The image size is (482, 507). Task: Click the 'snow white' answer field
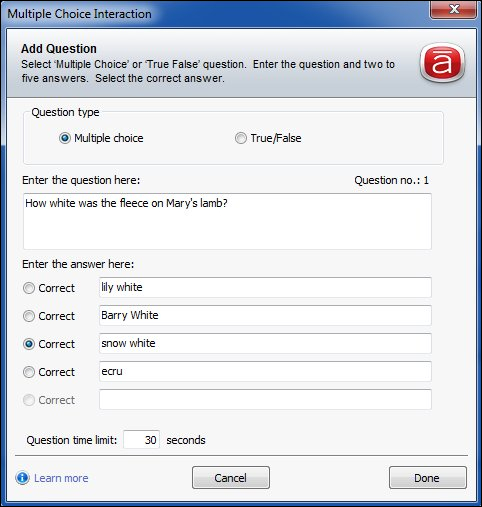265,343
